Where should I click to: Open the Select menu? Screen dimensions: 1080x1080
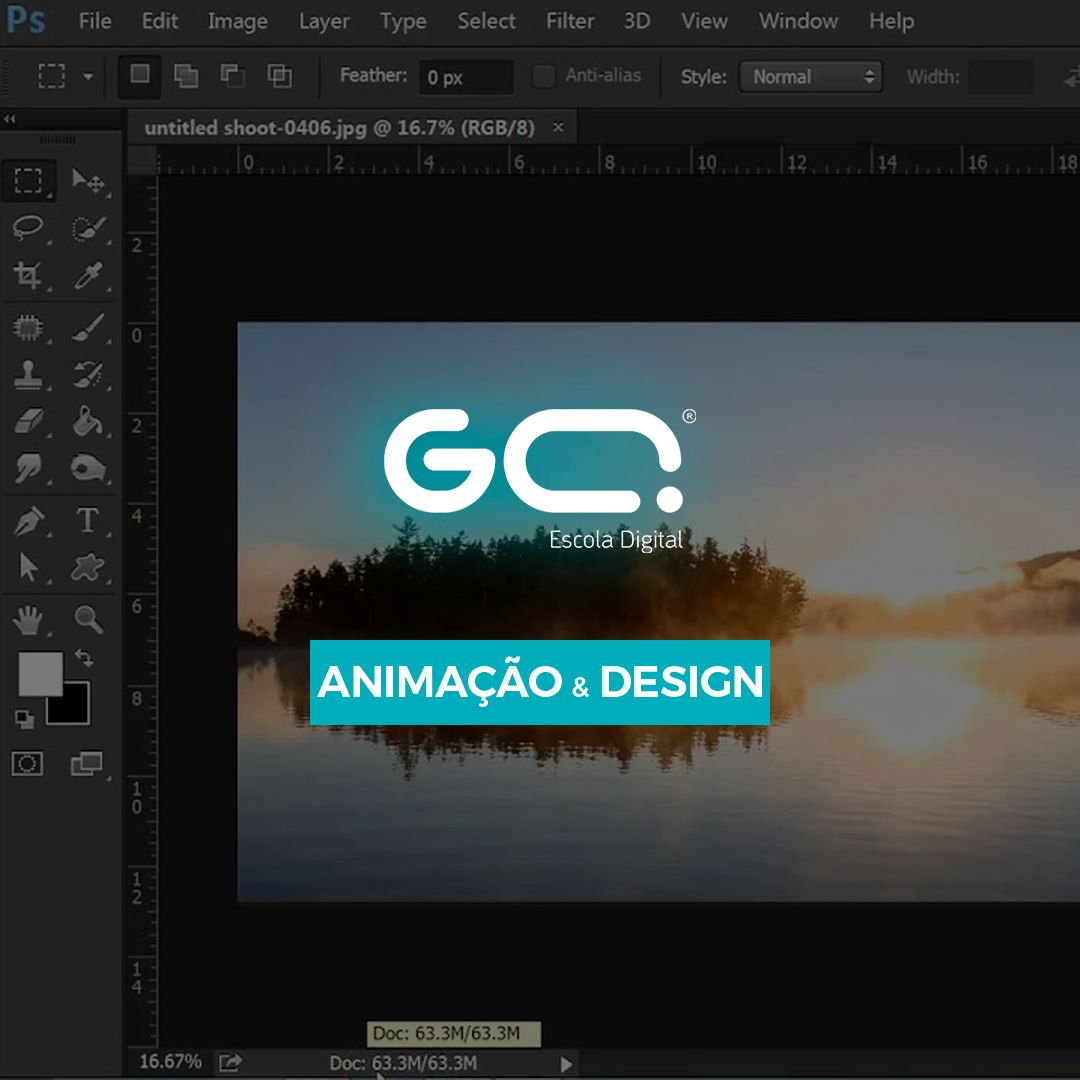[x=486, y=21]
